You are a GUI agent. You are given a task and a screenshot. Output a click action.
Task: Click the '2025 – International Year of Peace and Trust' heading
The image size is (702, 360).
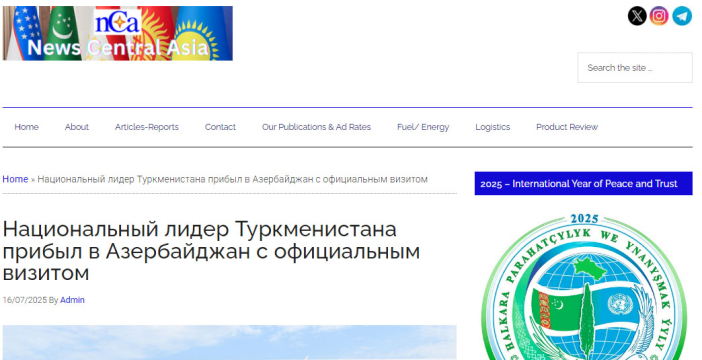pyautogui.click(x=583, y=184)
